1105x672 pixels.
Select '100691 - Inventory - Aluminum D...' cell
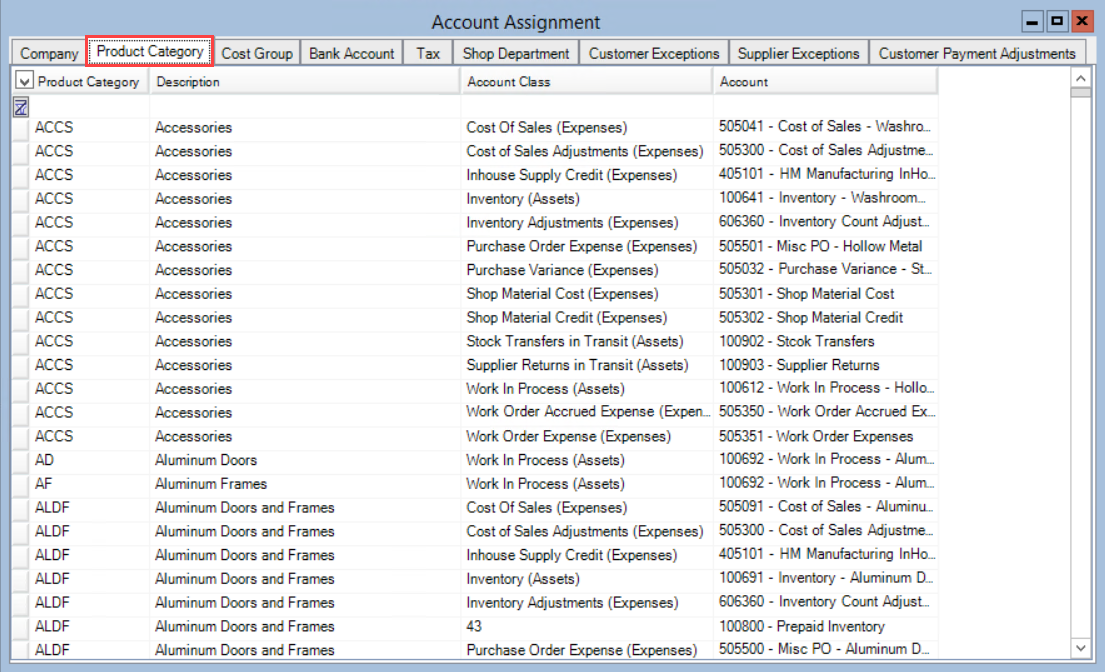825,579
